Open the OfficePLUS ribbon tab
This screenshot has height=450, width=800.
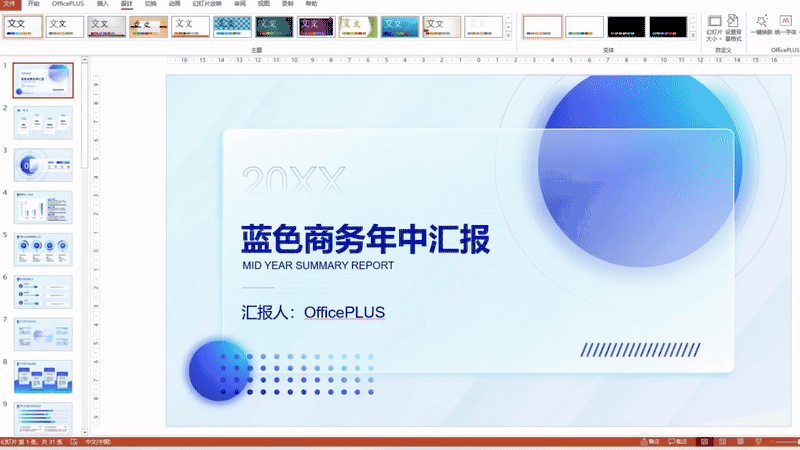[x=68, y=4]
